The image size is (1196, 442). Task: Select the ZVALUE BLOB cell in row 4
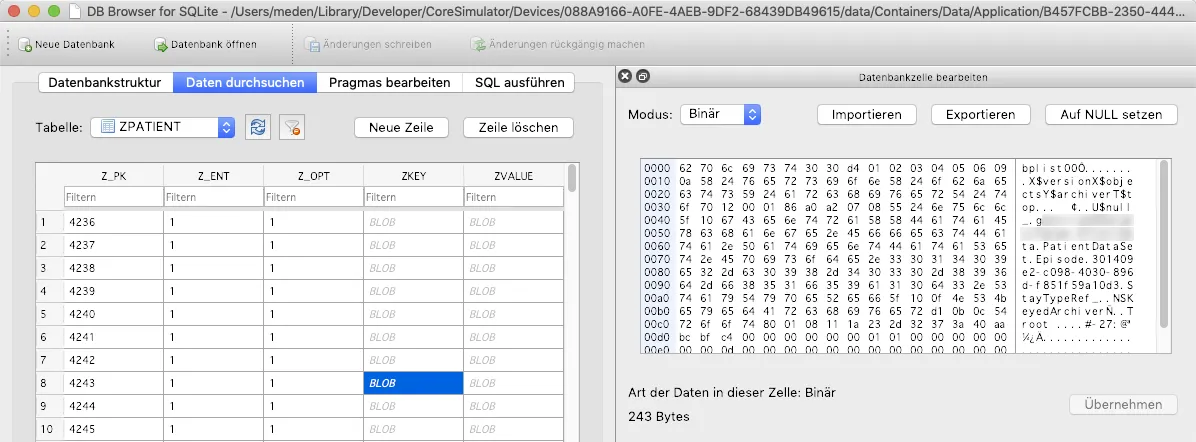point(513,291)
